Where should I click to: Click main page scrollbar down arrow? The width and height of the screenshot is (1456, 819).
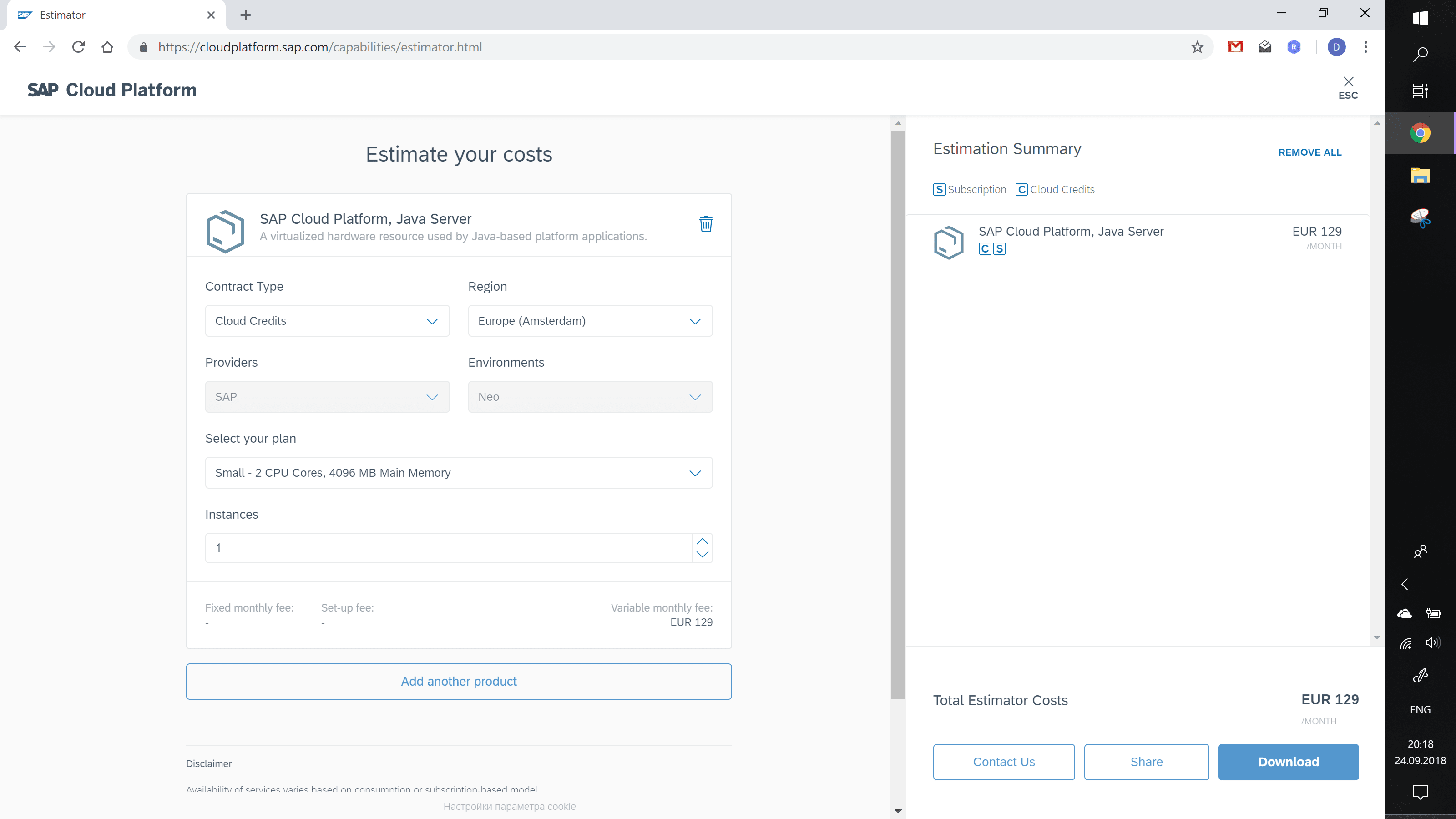[x=898, y=811]
